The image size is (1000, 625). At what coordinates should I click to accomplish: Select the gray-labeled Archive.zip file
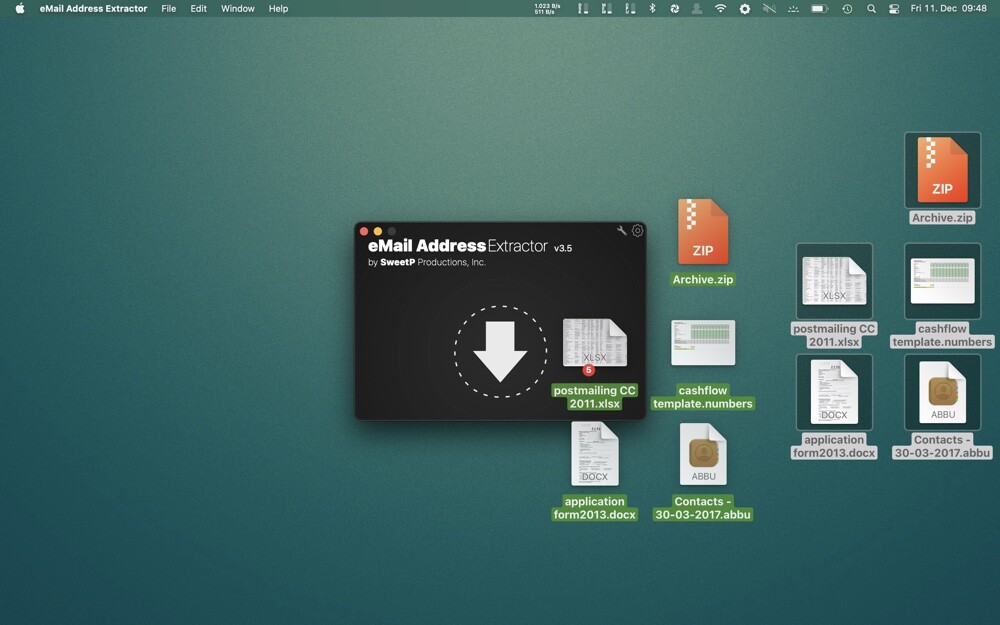click(942, 179)
